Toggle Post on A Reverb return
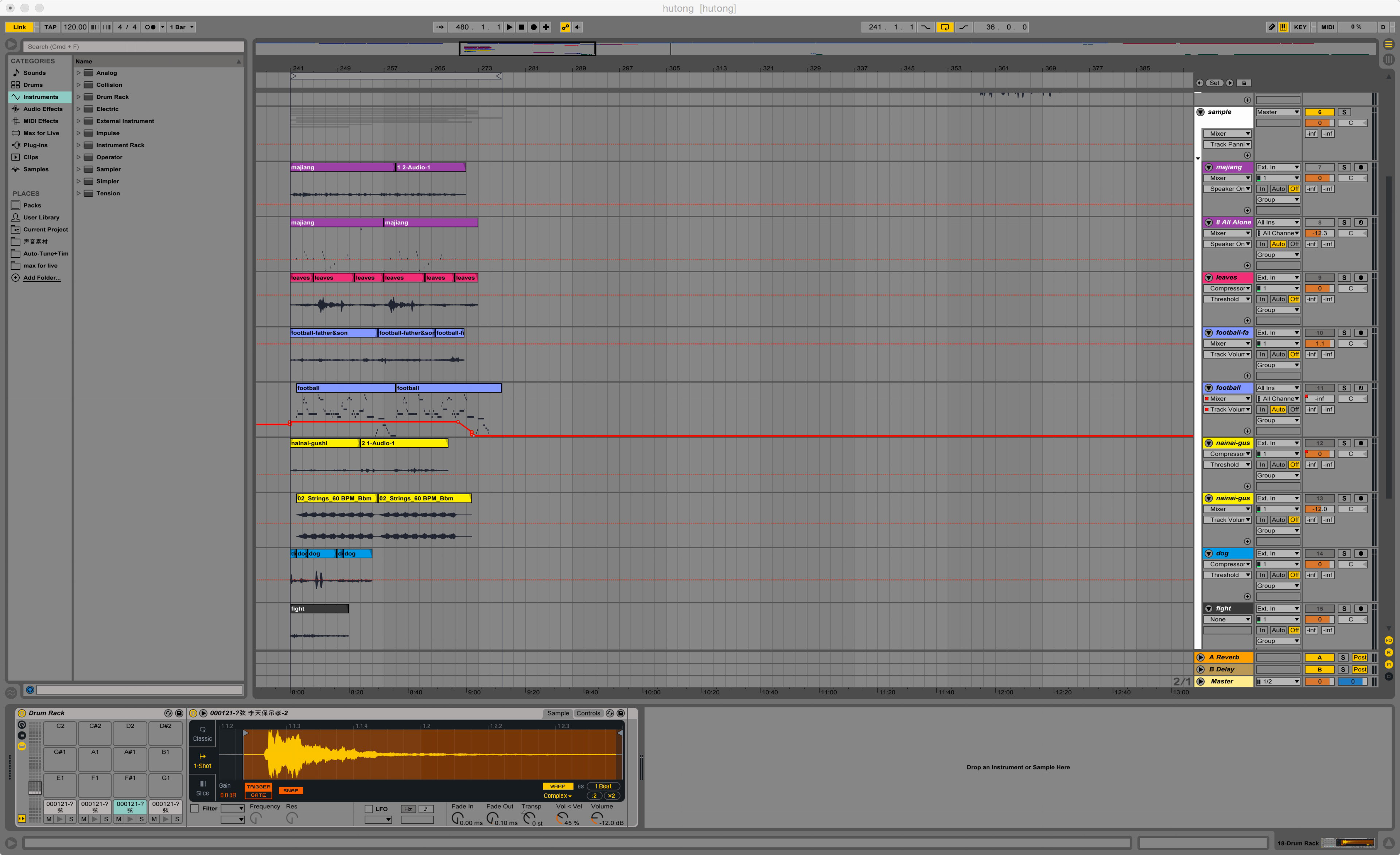The image size is (1400, 855). click(x=1360, y=657)
